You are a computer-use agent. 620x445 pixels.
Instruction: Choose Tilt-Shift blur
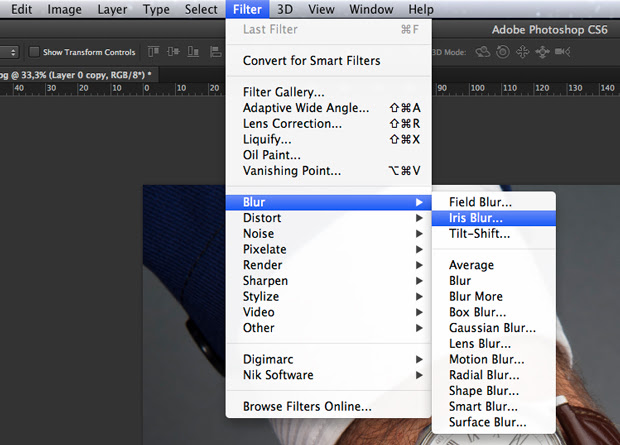coord(494,234)
